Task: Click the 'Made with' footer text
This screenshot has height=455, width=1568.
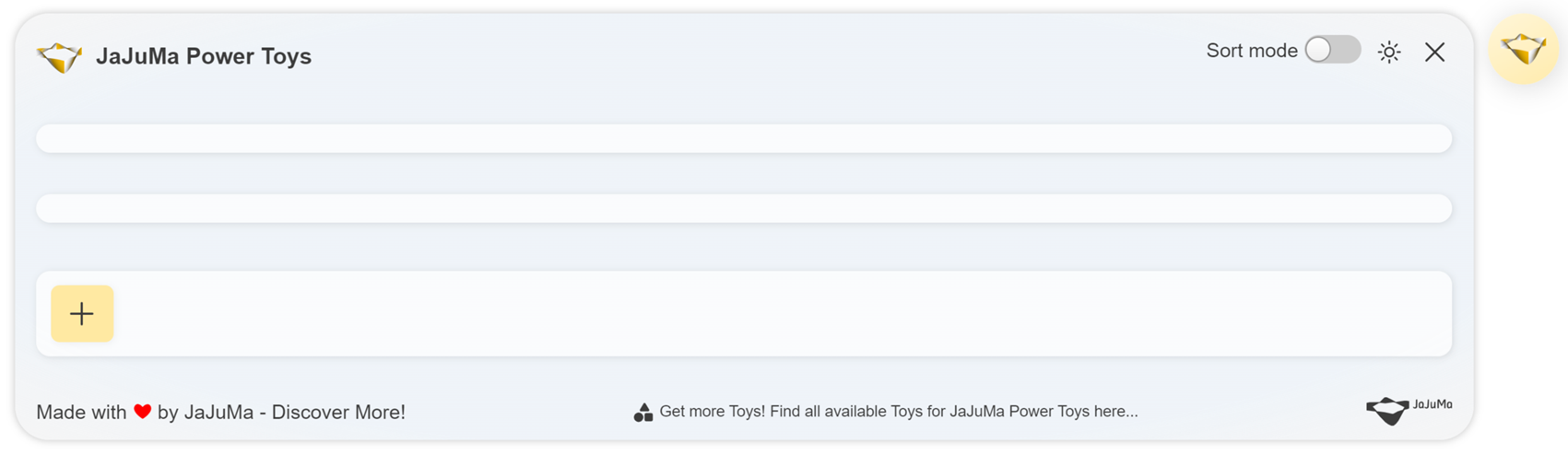Action: (x=81, y=413)
